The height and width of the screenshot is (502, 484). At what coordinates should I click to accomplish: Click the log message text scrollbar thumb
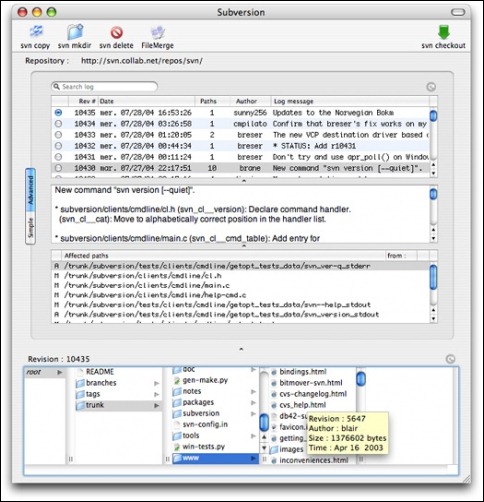[433, 194]
